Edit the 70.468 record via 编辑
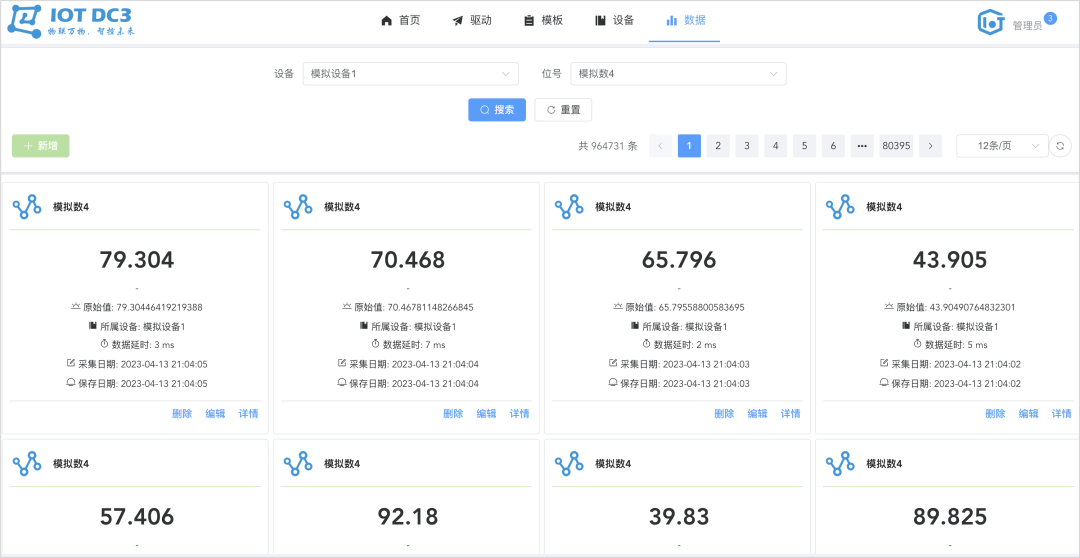Screen dimensions: 1080x558 click(486, 414)
